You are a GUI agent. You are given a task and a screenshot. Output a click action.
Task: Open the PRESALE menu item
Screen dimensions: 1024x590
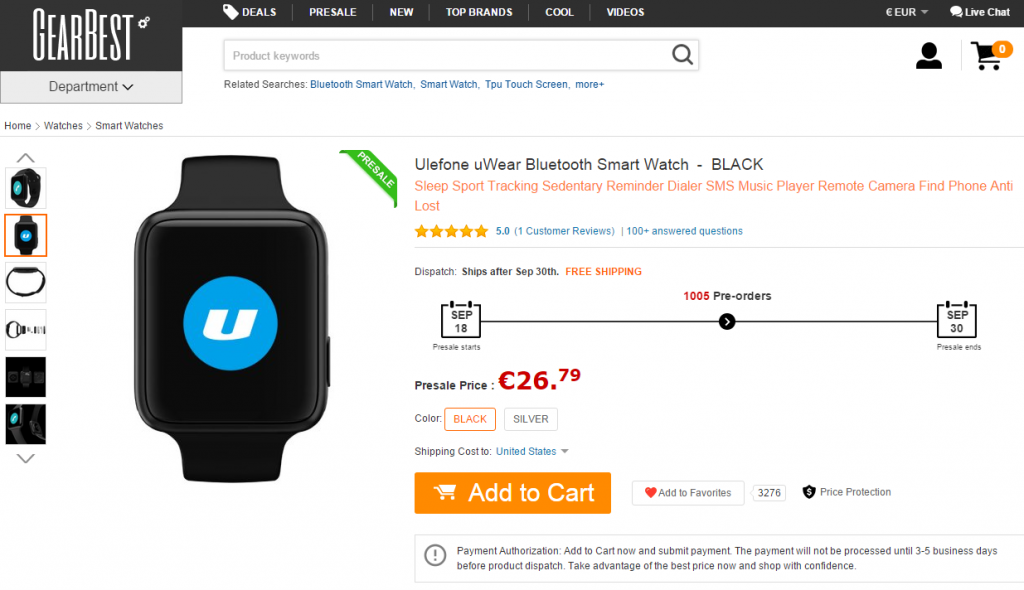(332, 12)
